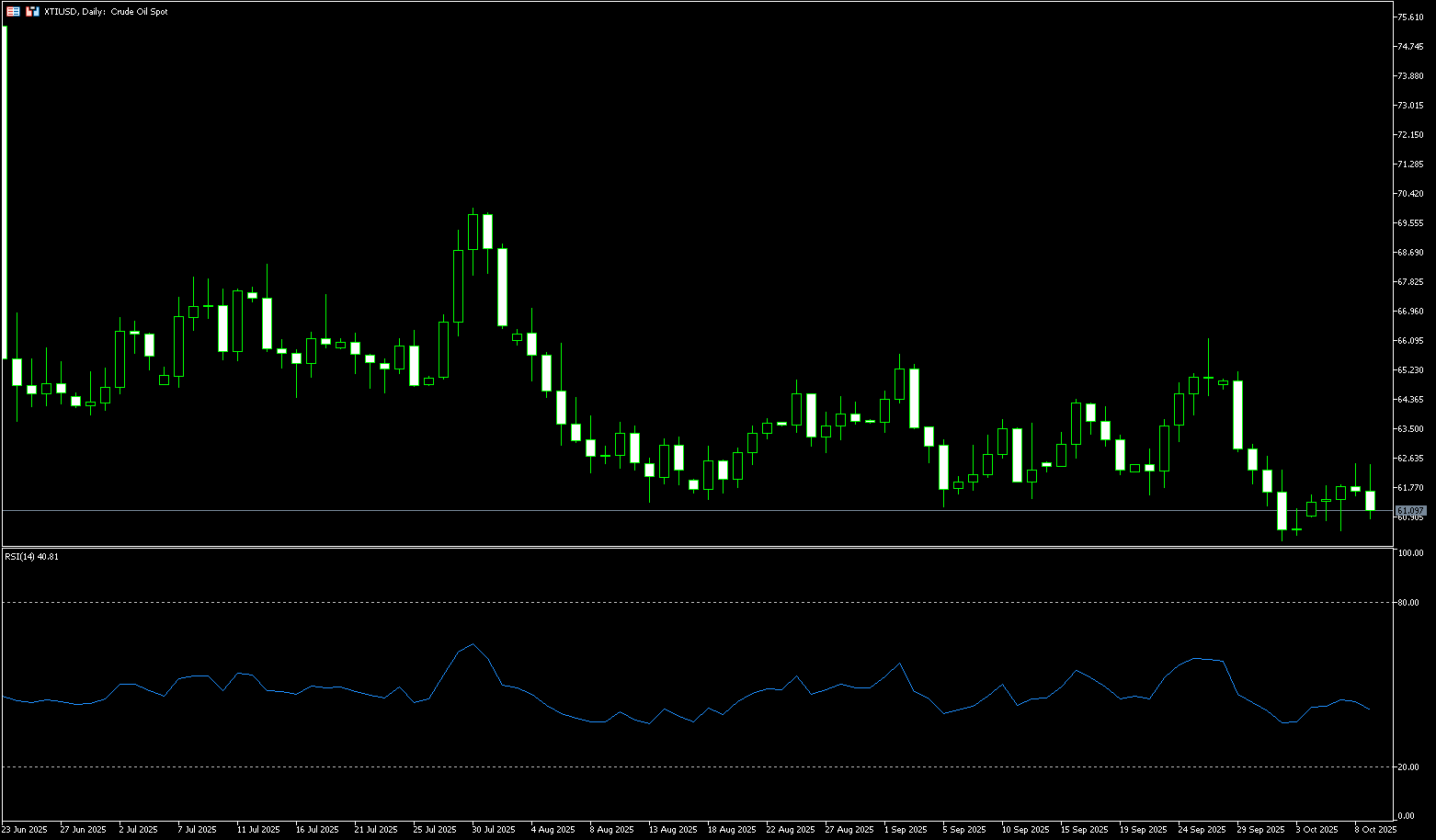Click the XTIUSD Daily chart title text
This screenshot has width=1436, height=840.
tap(106, 12)
